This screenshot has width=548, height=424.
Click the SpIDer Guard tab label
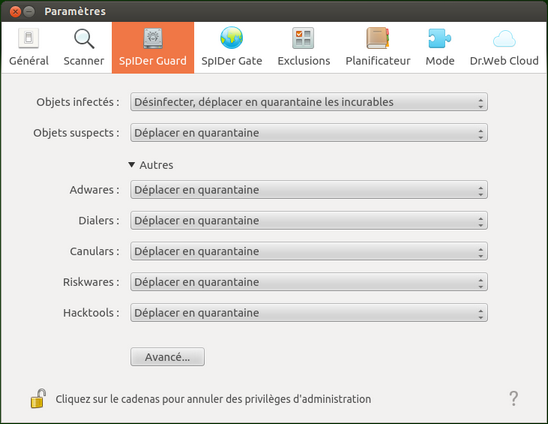[x=153, y=61]
